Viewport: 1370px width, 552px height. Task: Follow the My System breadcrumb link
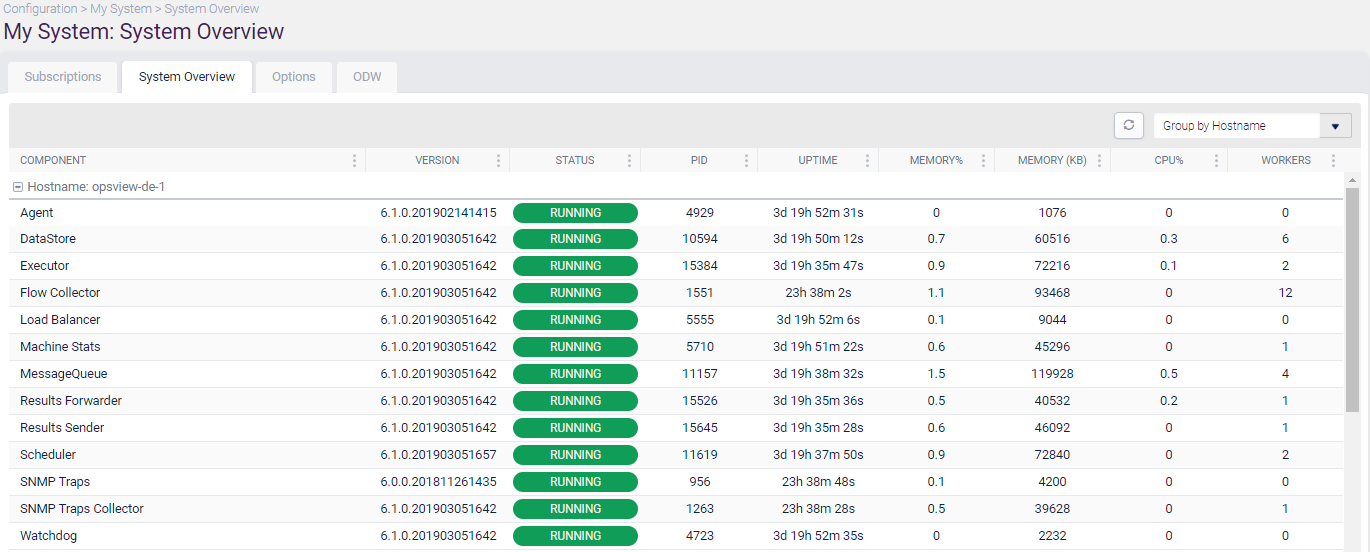(x=121, y=8)
